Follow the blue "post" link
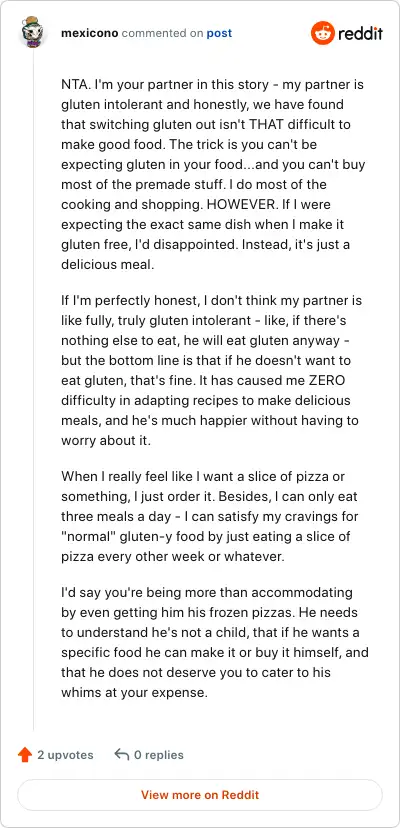Viewport: 400px width, 828px height. click(x=219, y=33)
